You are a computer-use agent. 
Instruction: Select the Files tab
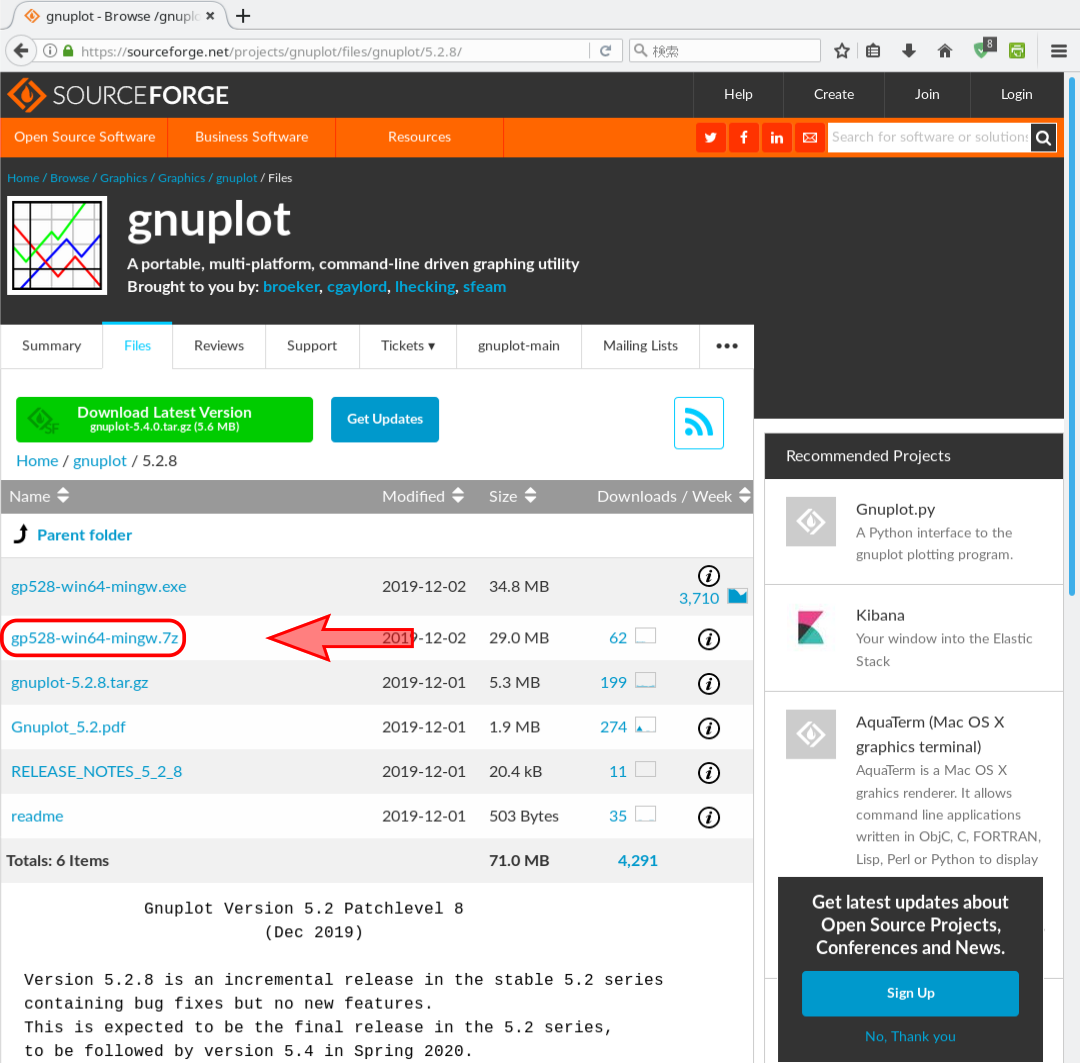point(138,346)
